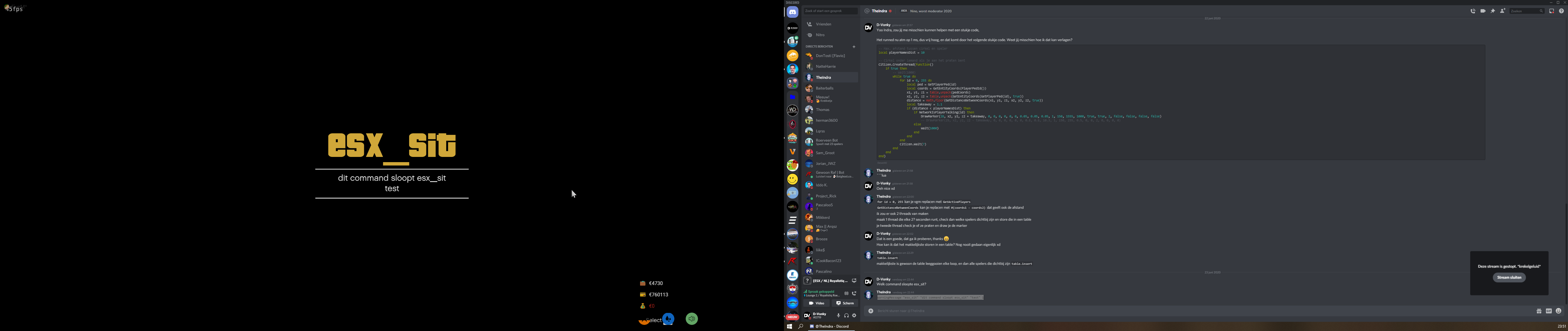Start a video call from header
This screenshot has height=331, width=1568.
click(1483, 11)
